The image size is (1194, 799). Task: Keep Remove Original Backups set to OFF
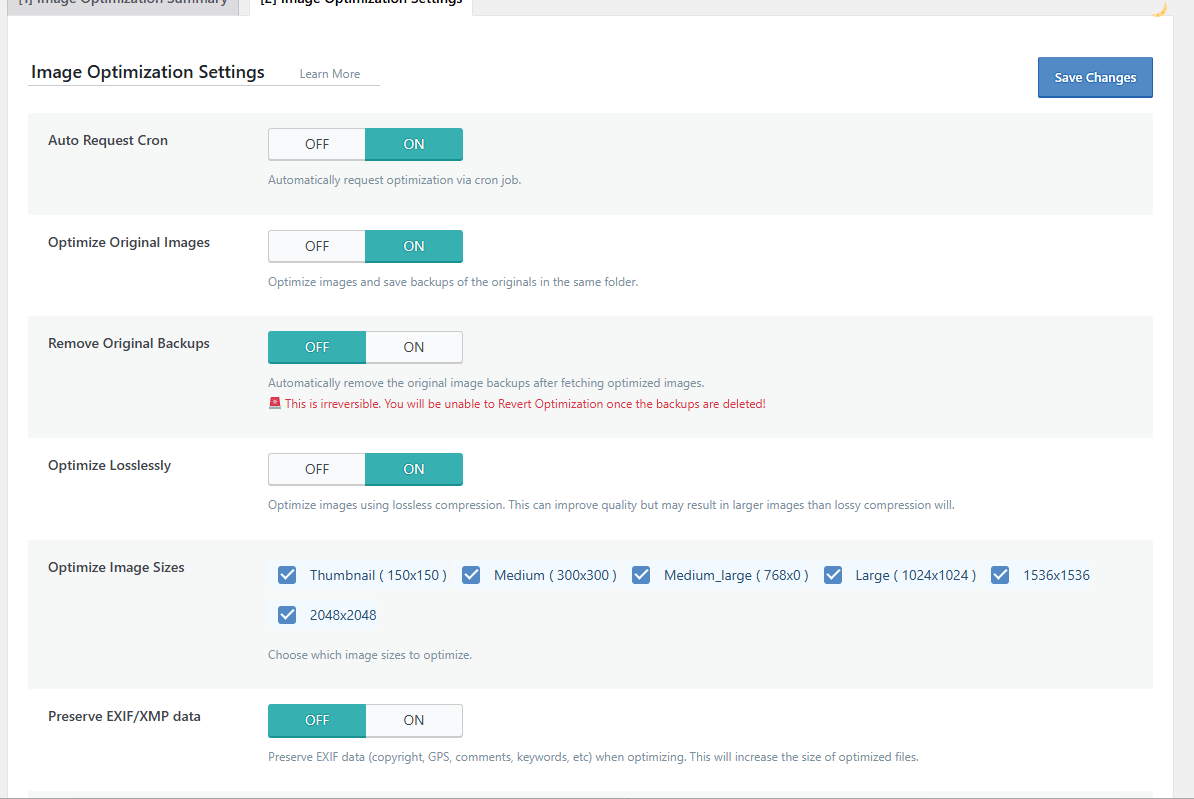coord(317,347)
